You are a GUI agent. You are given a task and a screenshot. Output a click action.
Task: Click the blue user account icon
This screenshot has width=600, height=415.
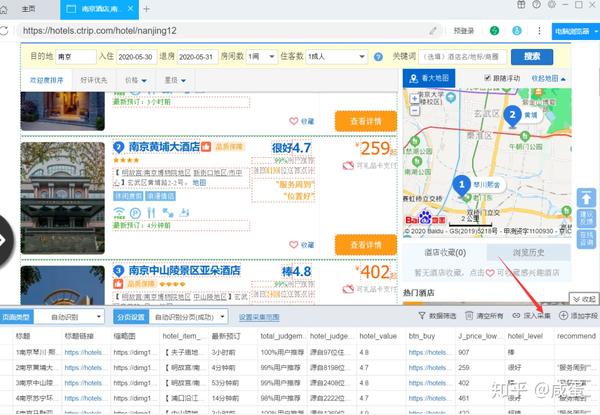pyautogui.click(x=517, y=31)
